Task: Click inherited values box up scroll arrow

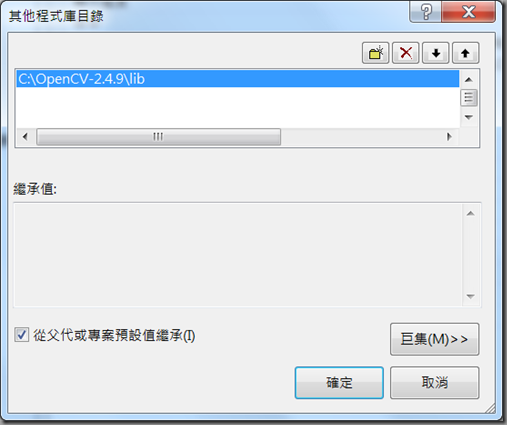Action: click(x=470, y=213)
